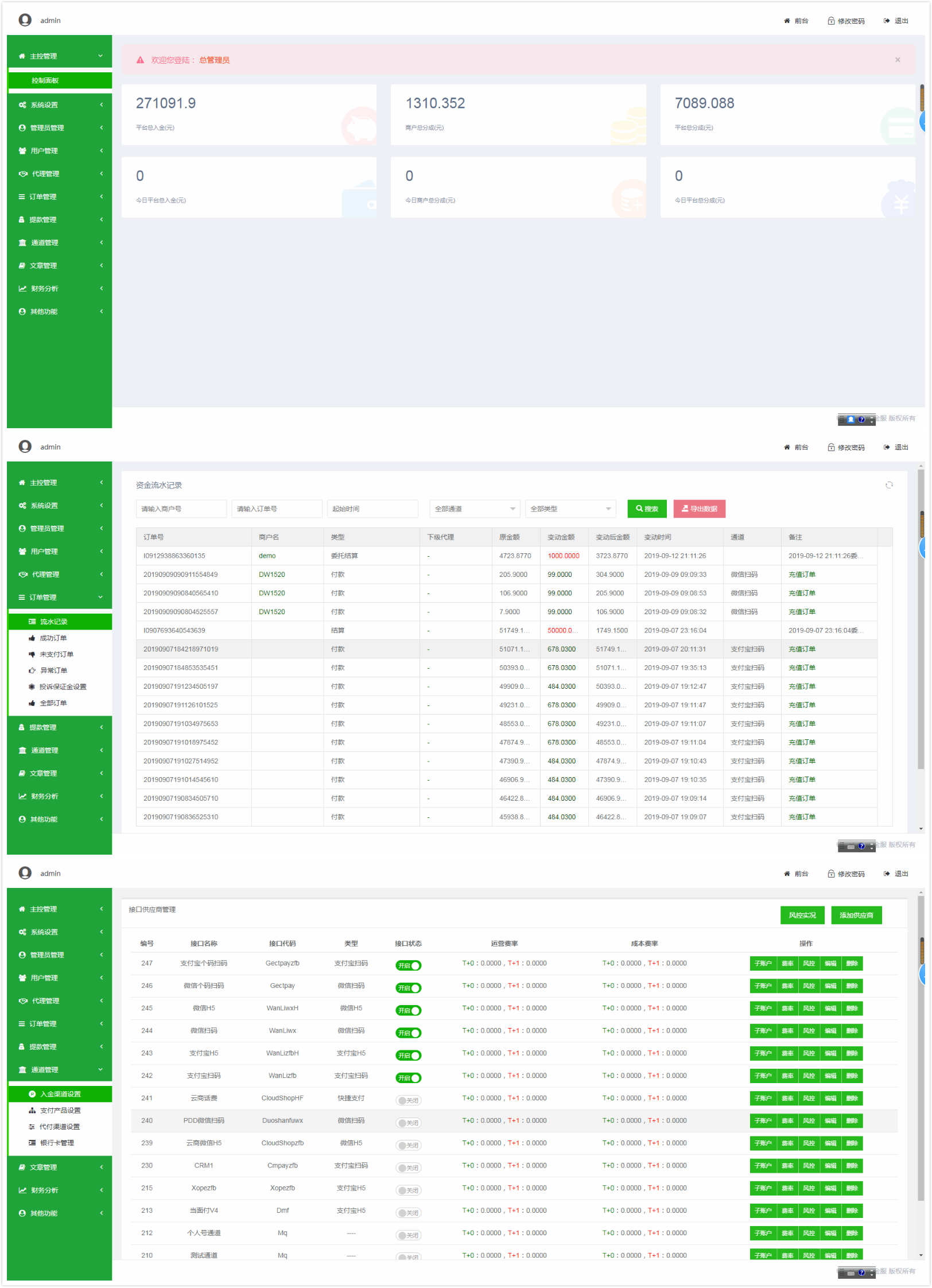Open 流水记录 in the 订单管理 submenu
The height and width of the screenshot is (1288, 932).
tap(60, 622)
